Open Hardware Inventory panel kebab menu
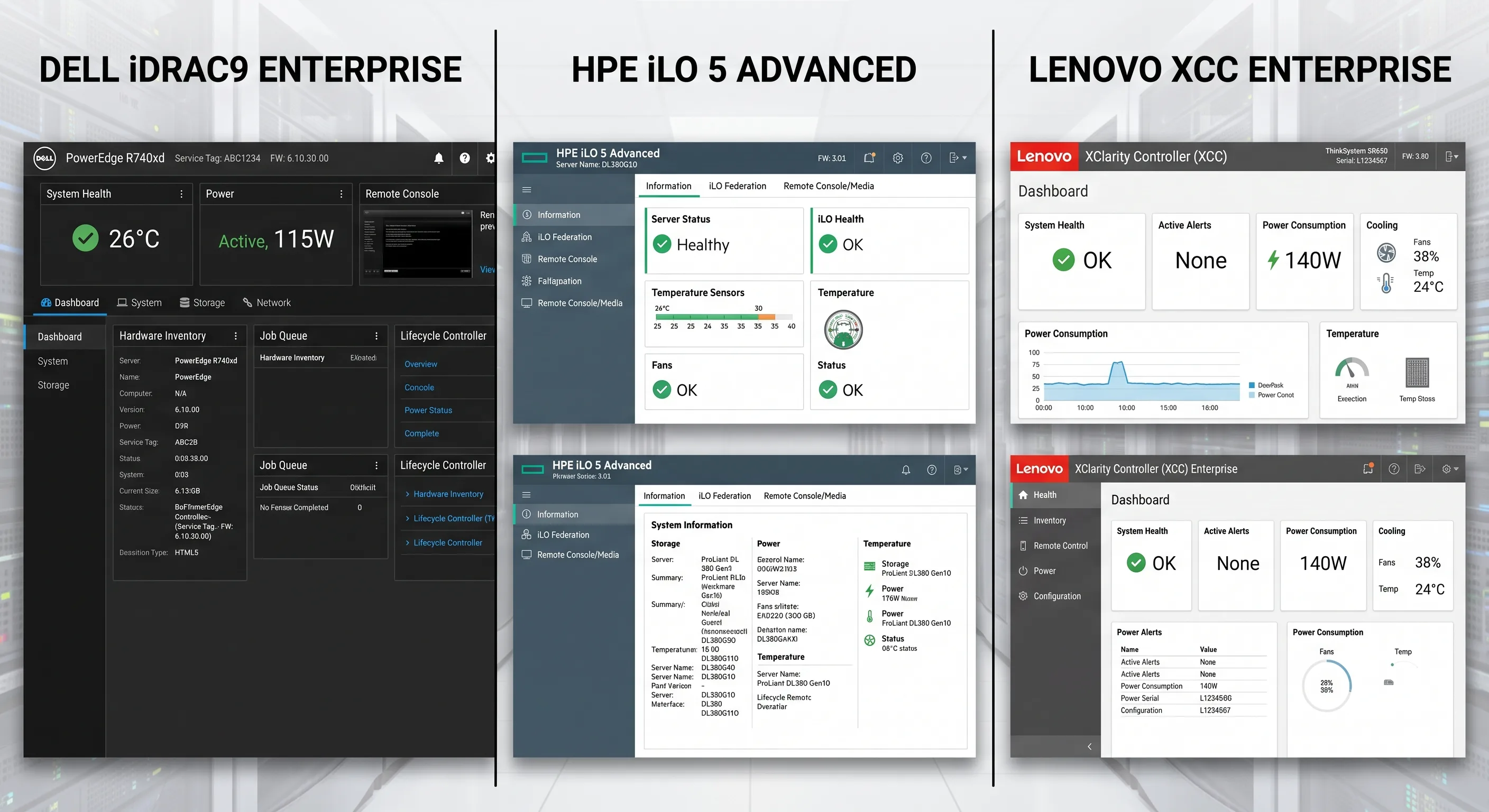This screenshot has height=812, width=1489. pos(235,336)
